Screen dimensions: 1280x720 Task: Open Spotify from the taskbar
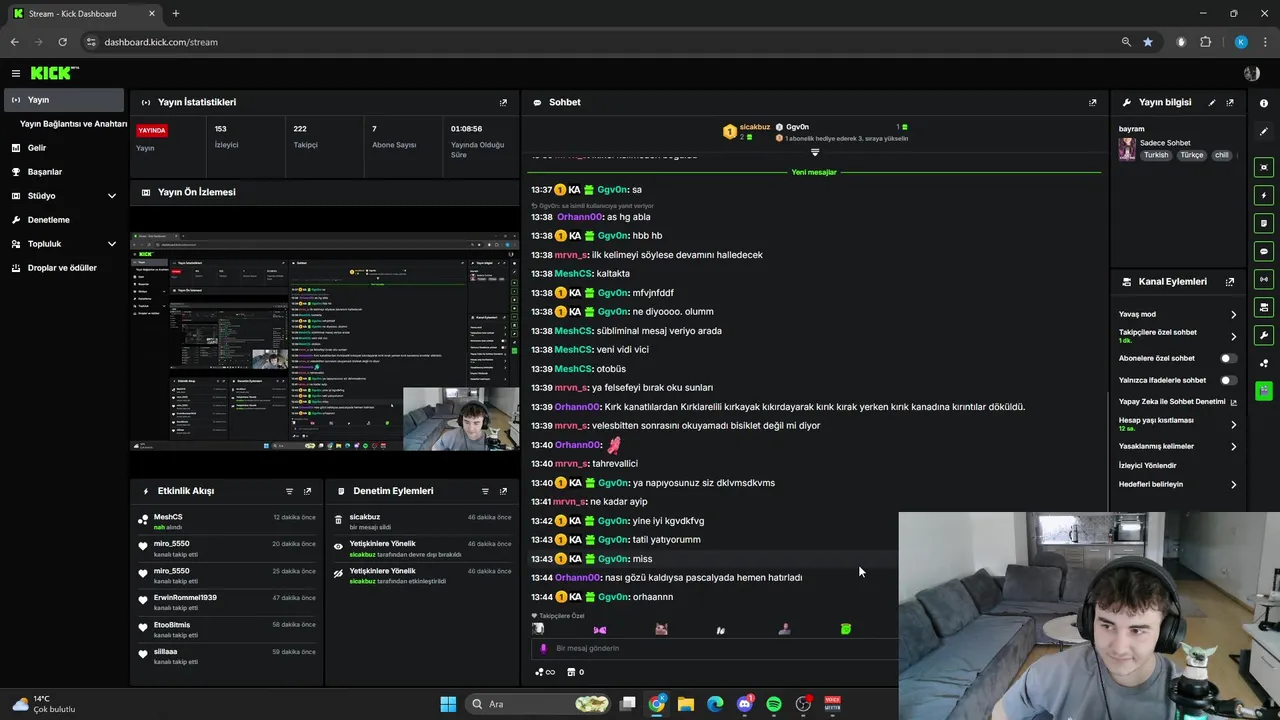point(774,704)
